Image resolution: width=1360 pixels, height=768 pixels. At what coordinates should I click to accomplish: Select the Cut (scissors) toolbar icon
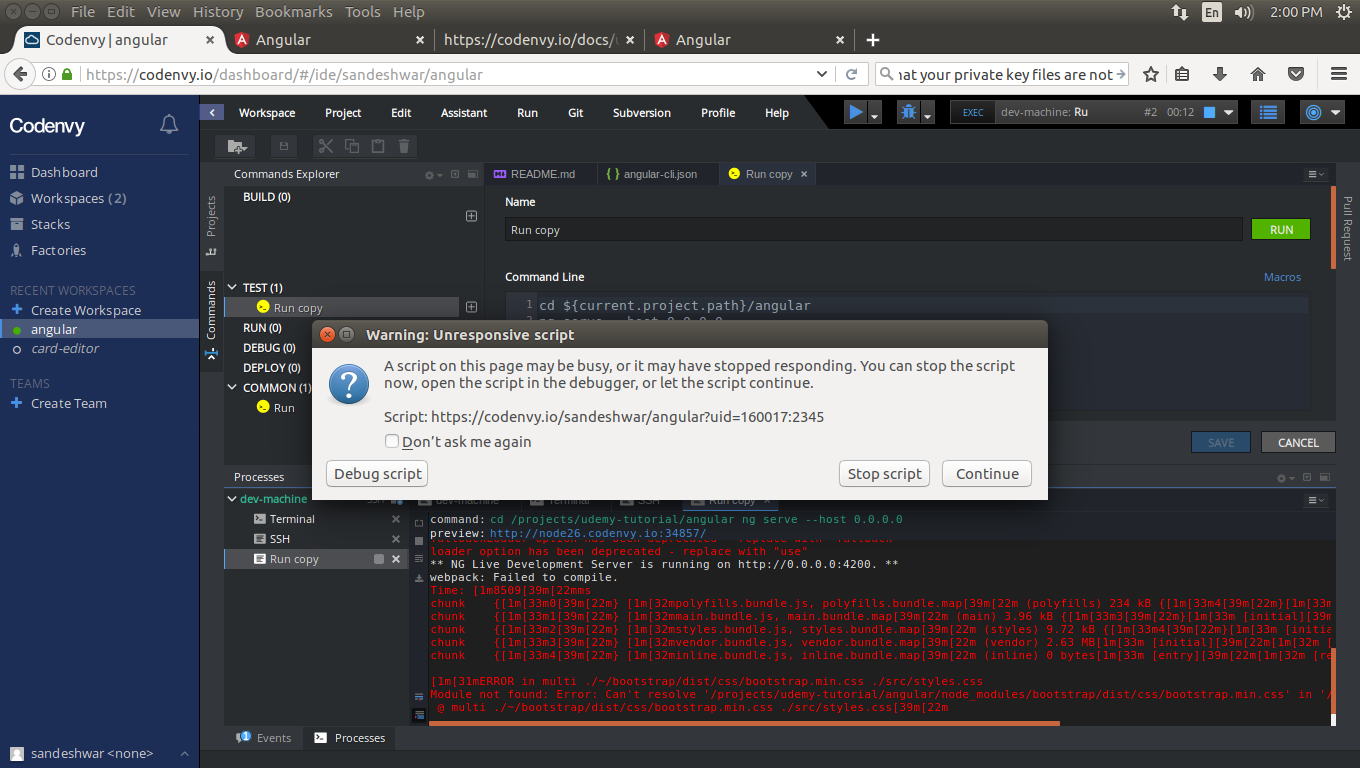(324, 146)
